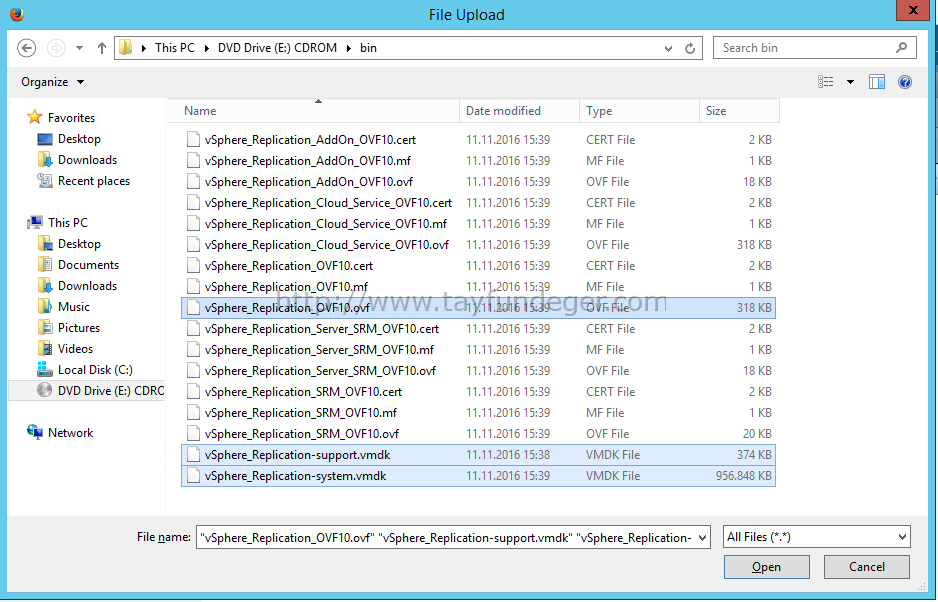Screen dimensions: 938x602
Task: Select file vSphere_Replication_SRM_OVF10.ovf
Action: (x=479, y=433)
